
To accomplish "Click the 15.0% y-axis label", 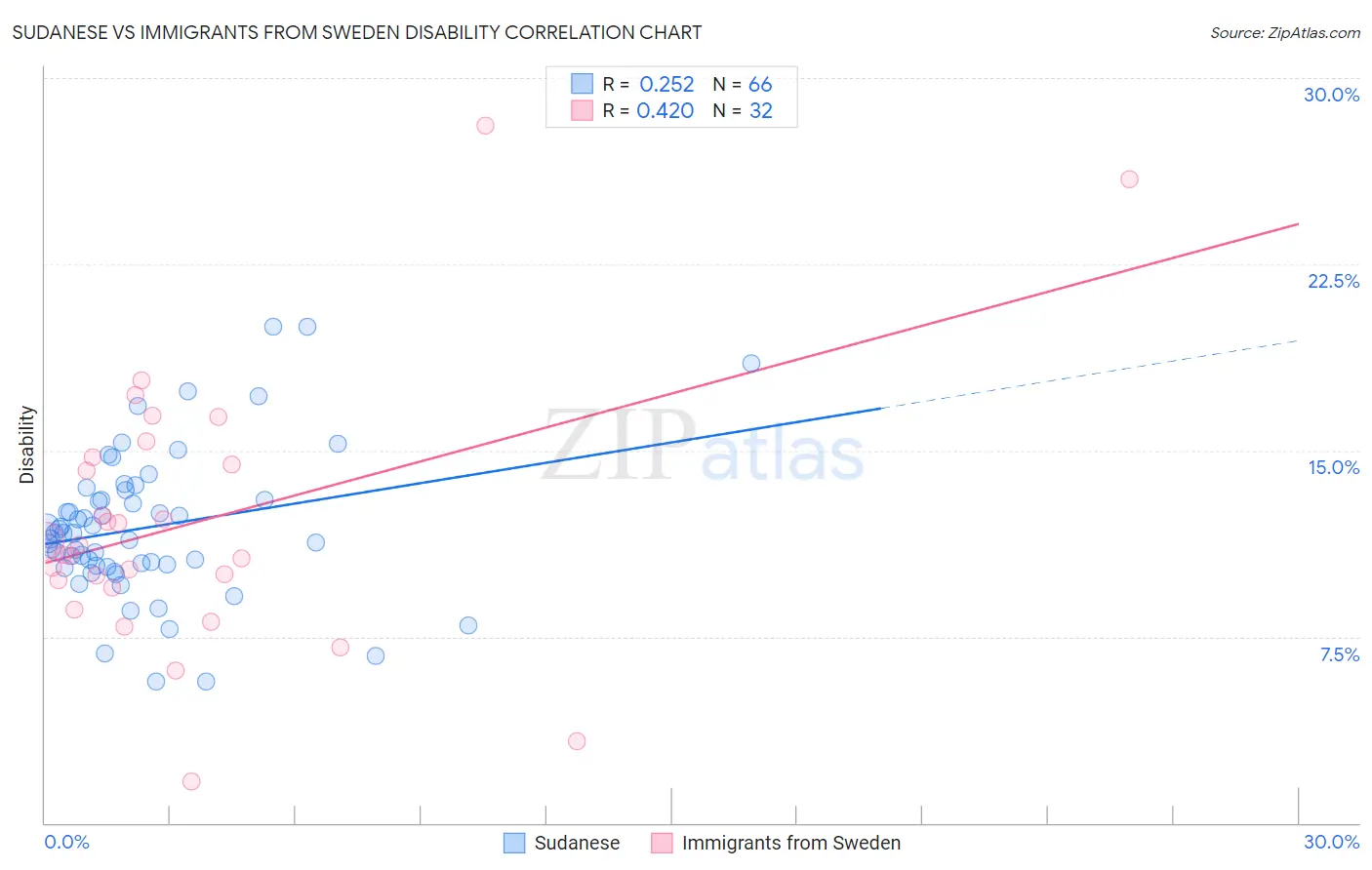I will [1333, 467].
